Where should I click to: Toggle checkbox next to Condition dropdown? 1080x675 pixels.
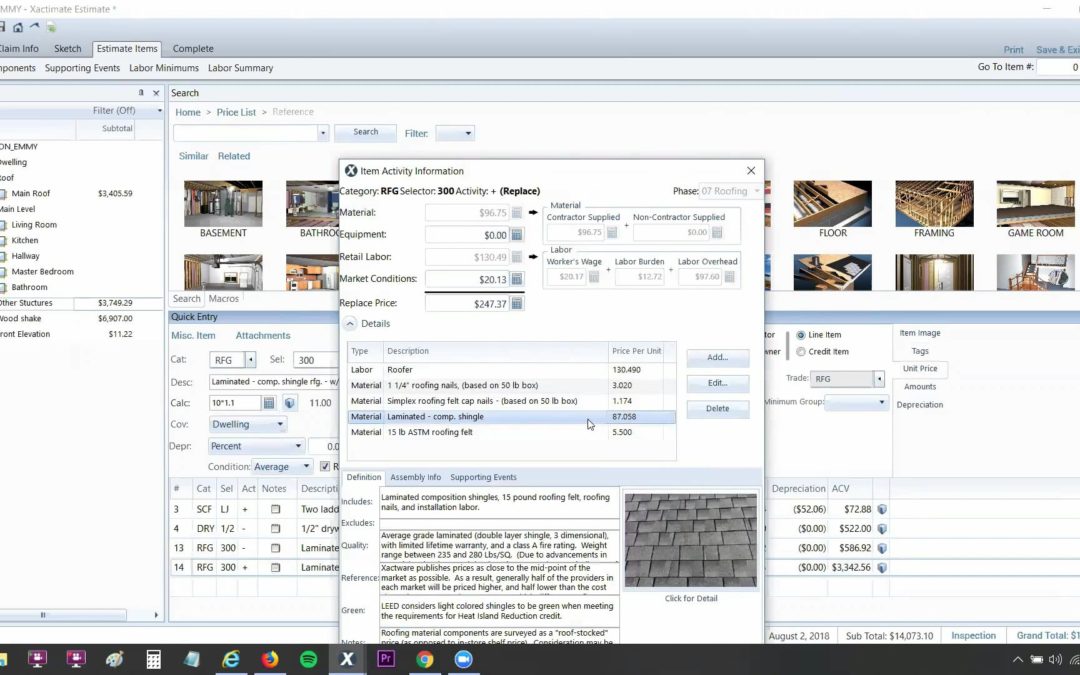tap(325, 467)
